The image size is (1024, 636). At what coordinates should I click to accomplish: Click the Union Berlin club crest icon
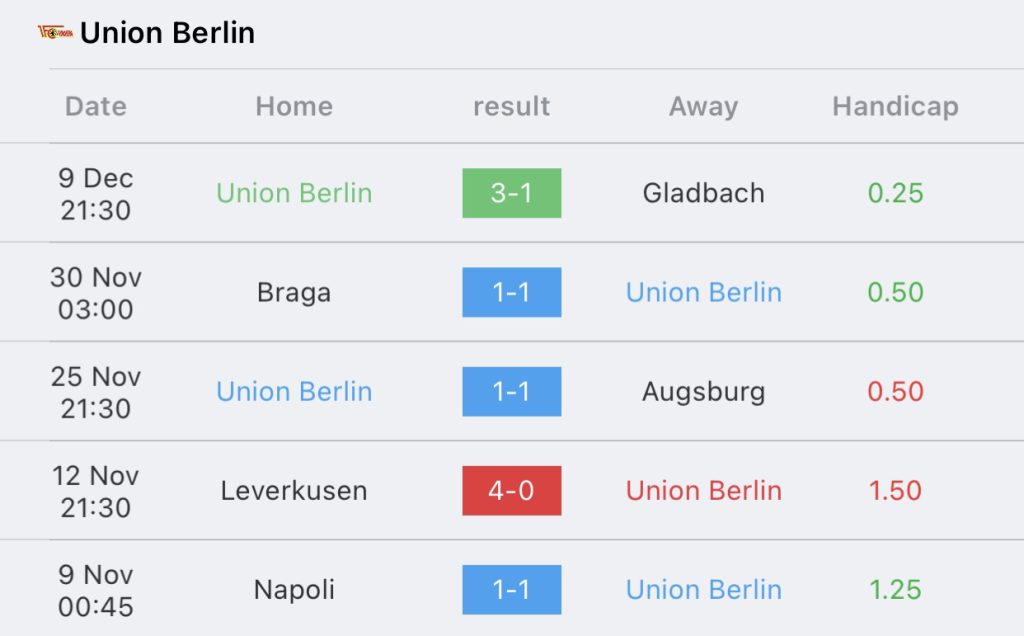(x=55, y=32)
